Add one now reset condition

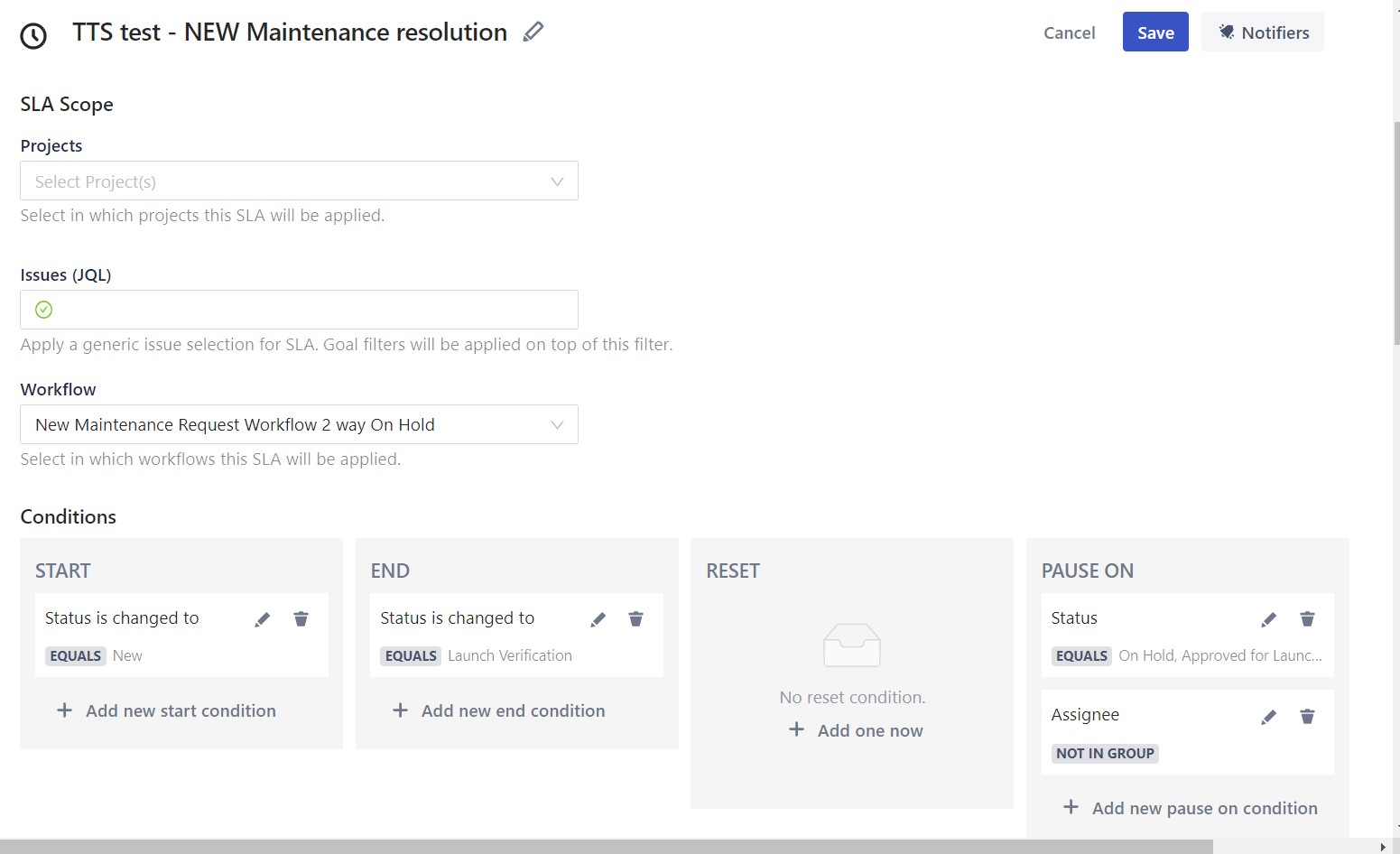coord(856,730)
